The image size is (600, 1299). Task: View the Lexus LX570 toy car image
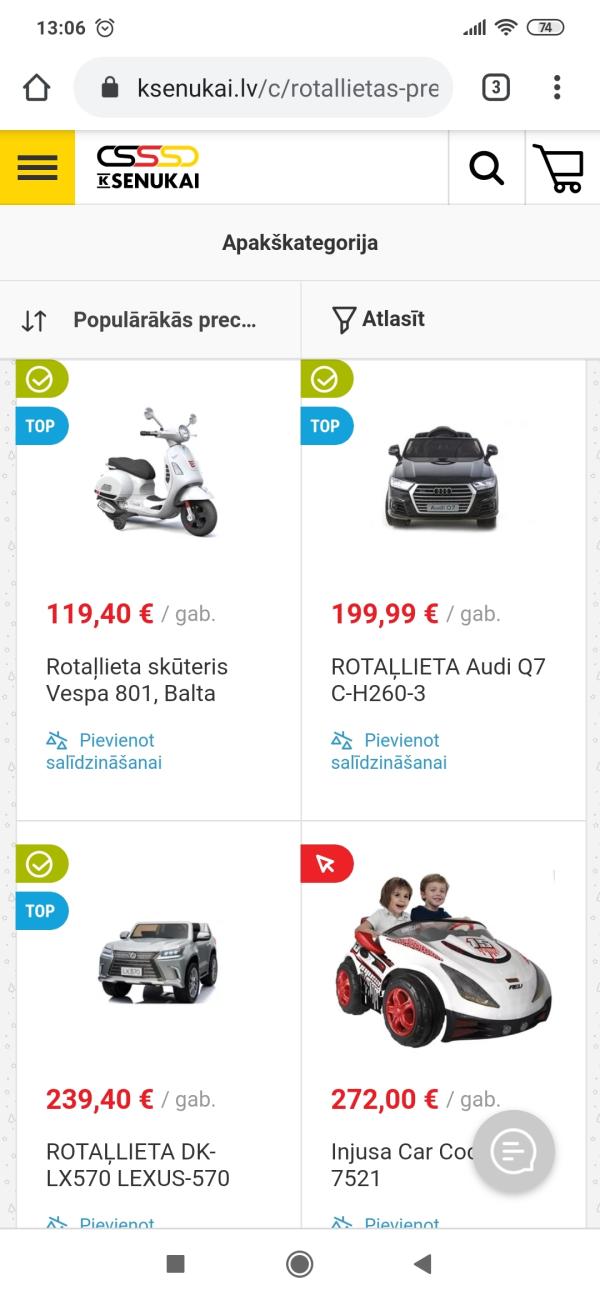pyautogui.click(x=157, y=961)
